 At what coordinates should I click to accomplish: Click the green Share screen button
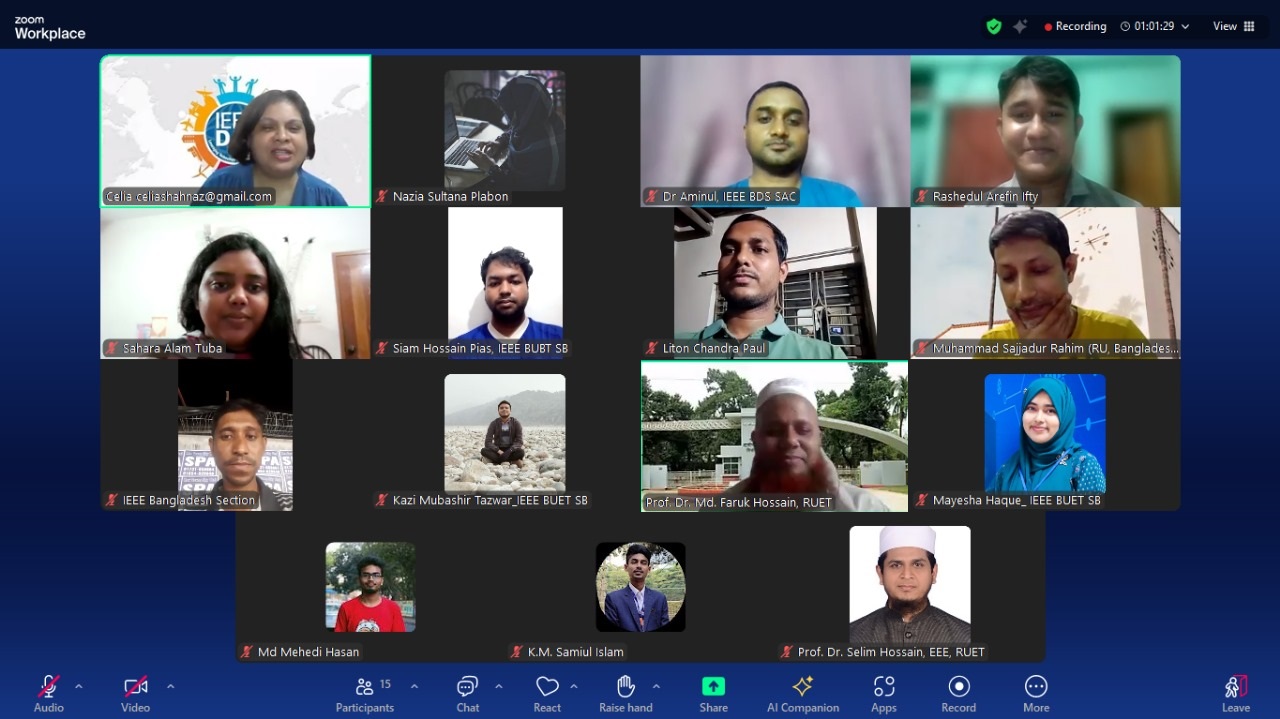[713, 694]
